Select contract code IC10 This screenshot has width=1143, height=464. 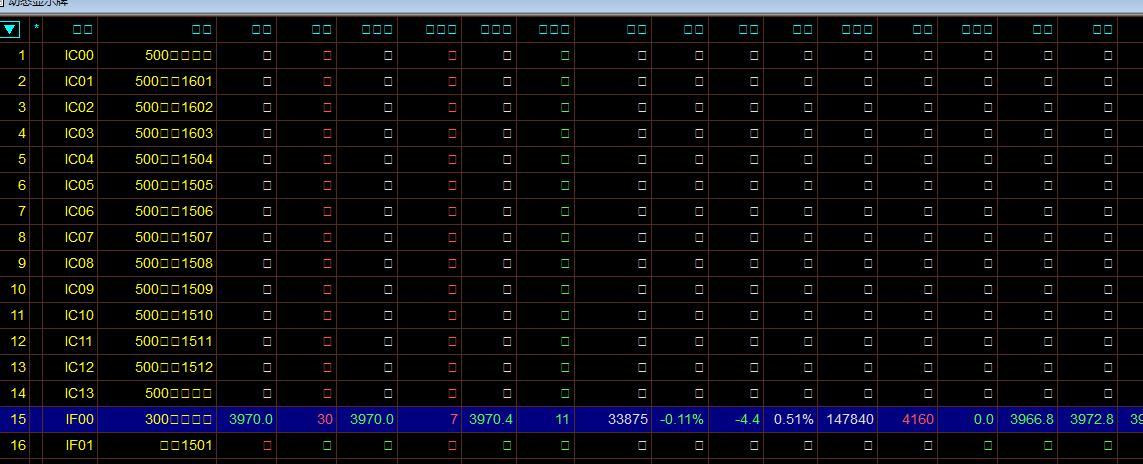(x=78, y=315)
